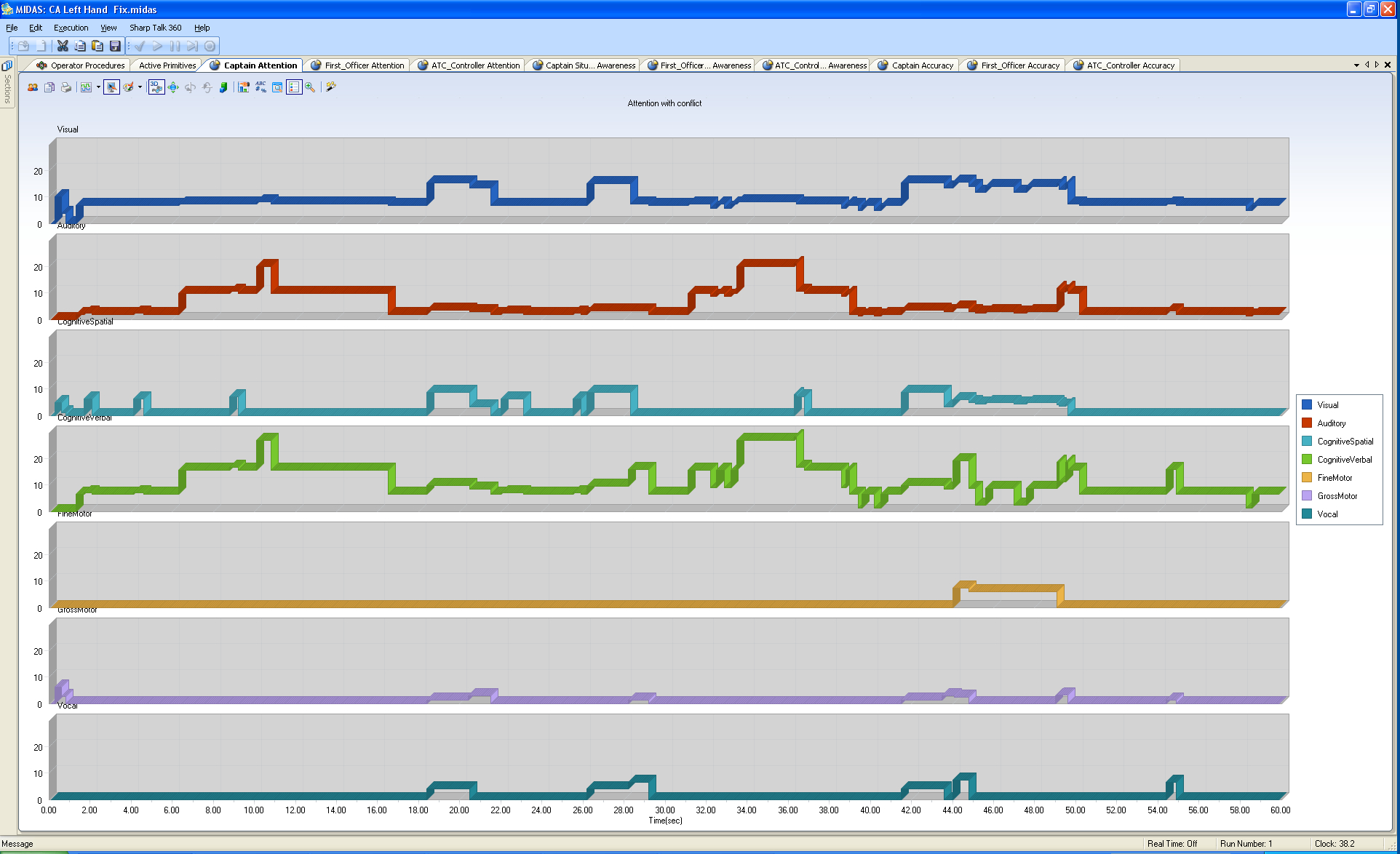The height and width of the screenshot is (854, 1400).
Task: Click the data grid ABC icon
Action: (x=260, y=87)
